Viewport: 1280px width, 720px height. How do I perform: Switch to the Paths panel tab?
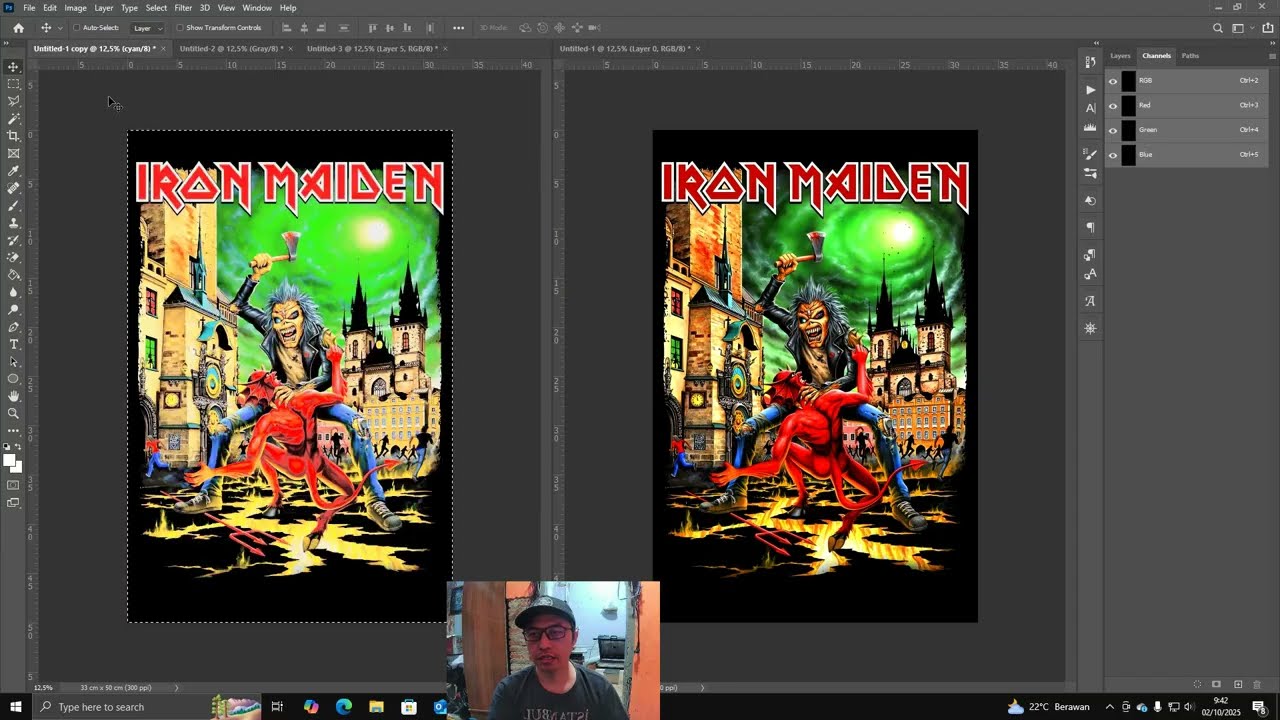(1190, 56)
